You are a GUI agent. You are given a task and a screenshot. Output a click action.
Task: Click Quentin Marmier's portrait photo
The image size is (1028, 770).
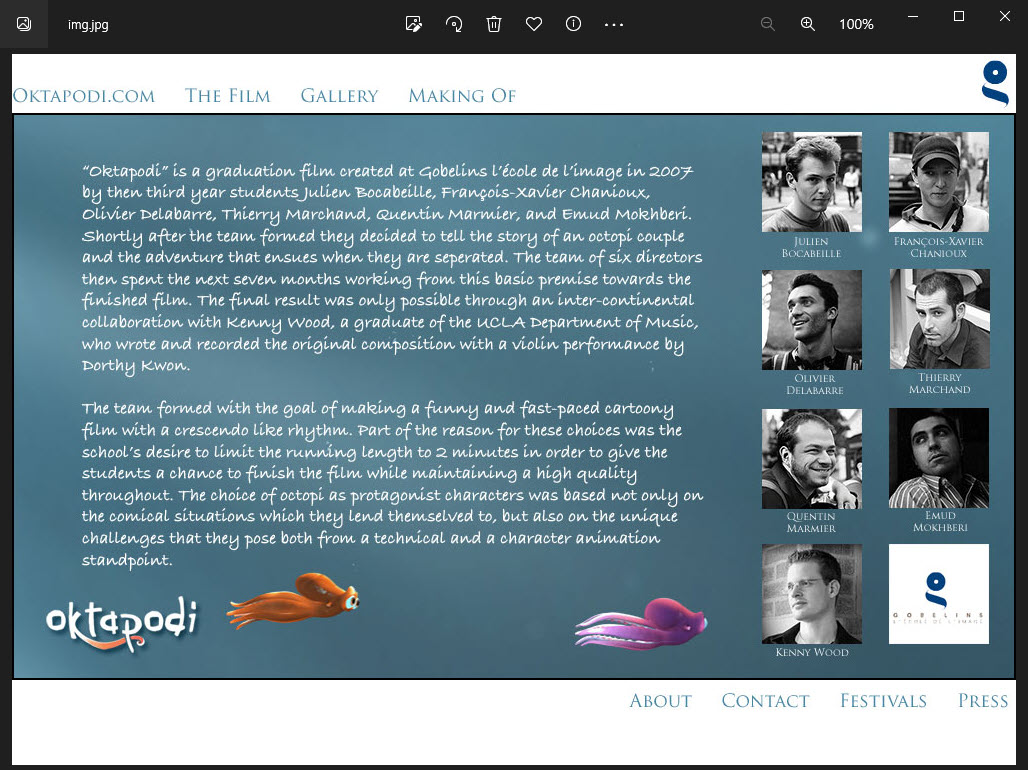click(x=812, y=458)
